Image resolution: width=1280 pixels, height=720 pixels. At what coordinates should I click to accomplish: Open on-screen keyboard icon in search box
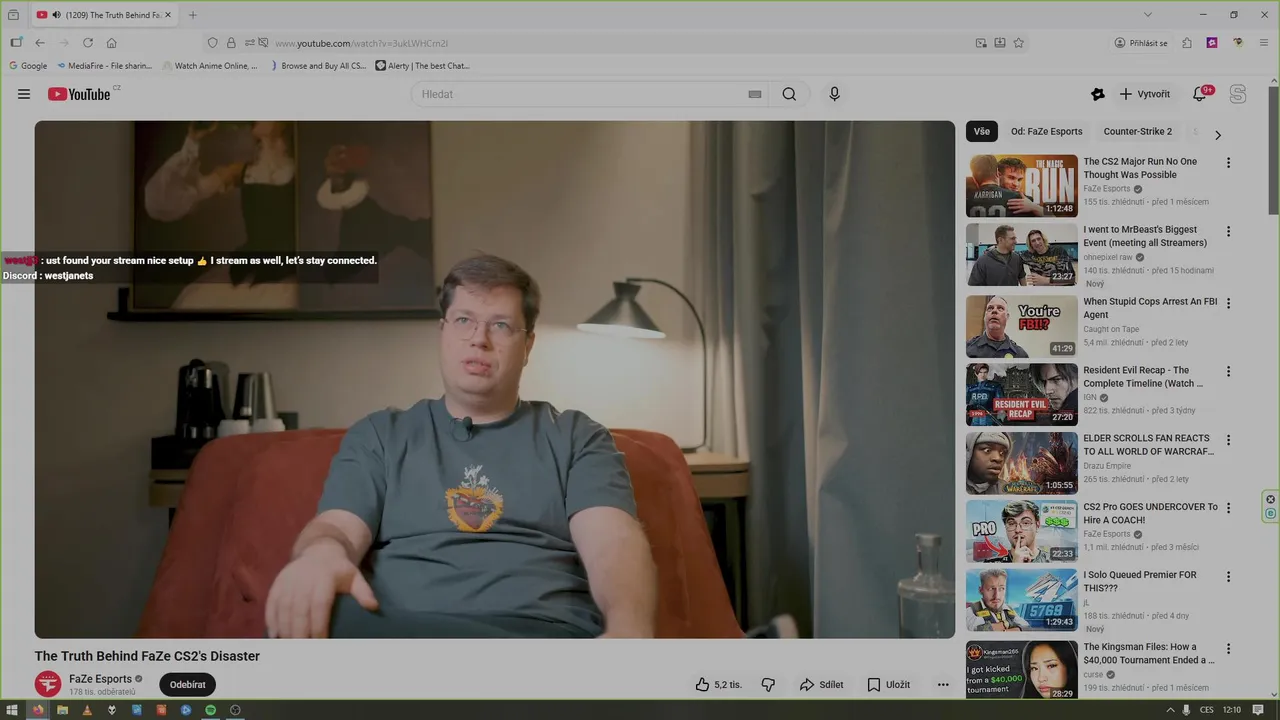click(x=755, y=94)
